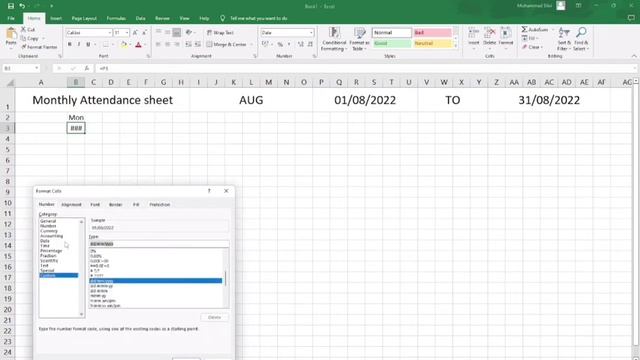Open the font name dropdown

coord(110,33)
